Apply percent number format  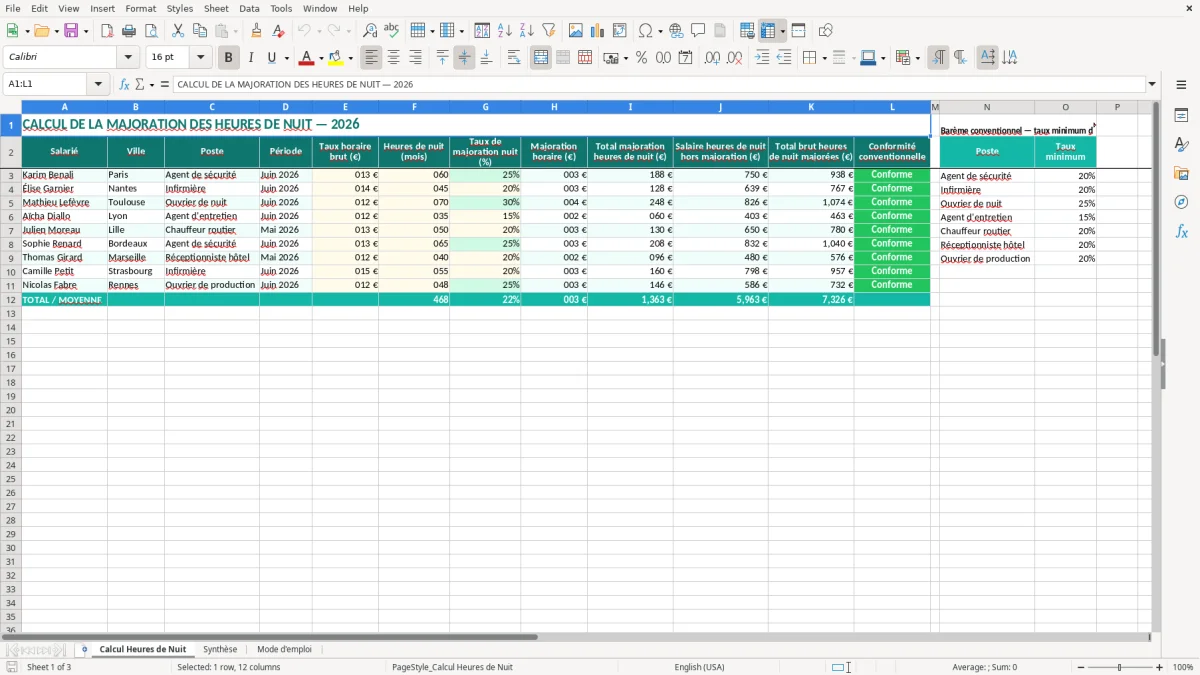641,58
